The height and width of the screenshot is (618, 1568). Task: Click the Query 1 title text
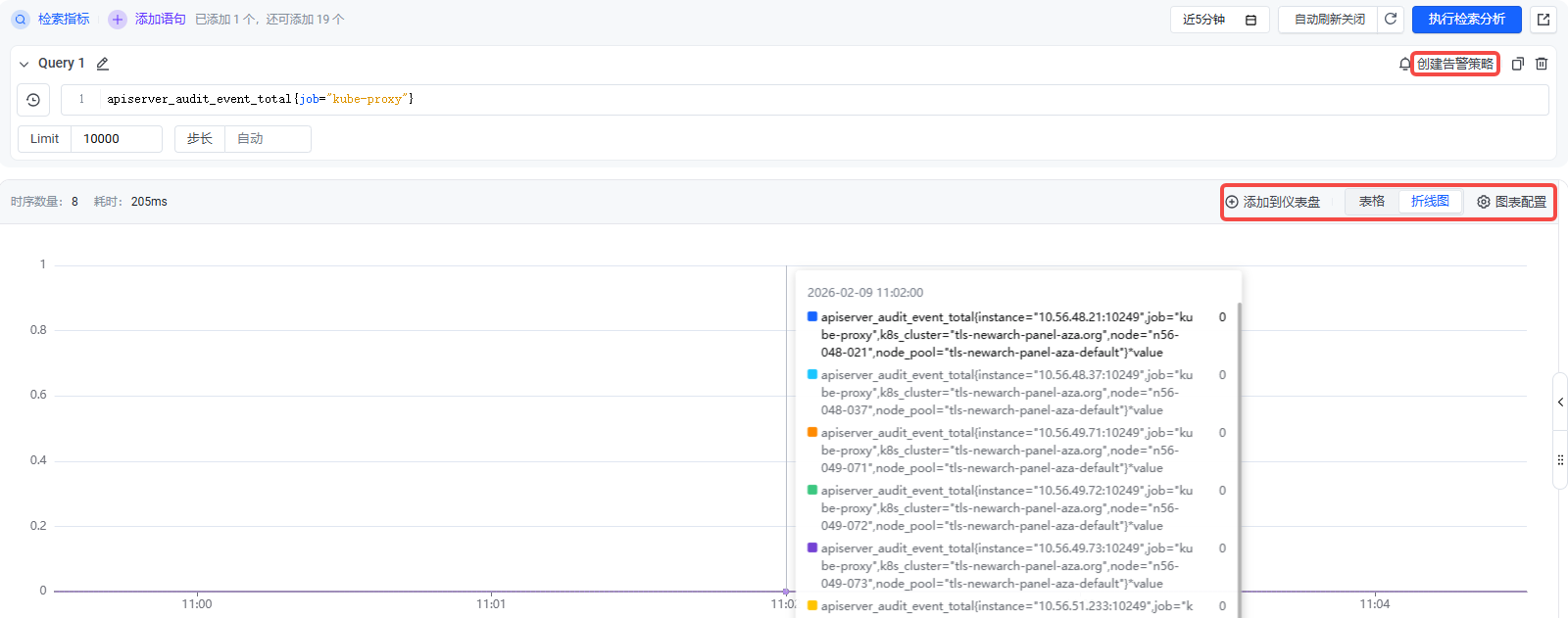[x=61, y=64]
